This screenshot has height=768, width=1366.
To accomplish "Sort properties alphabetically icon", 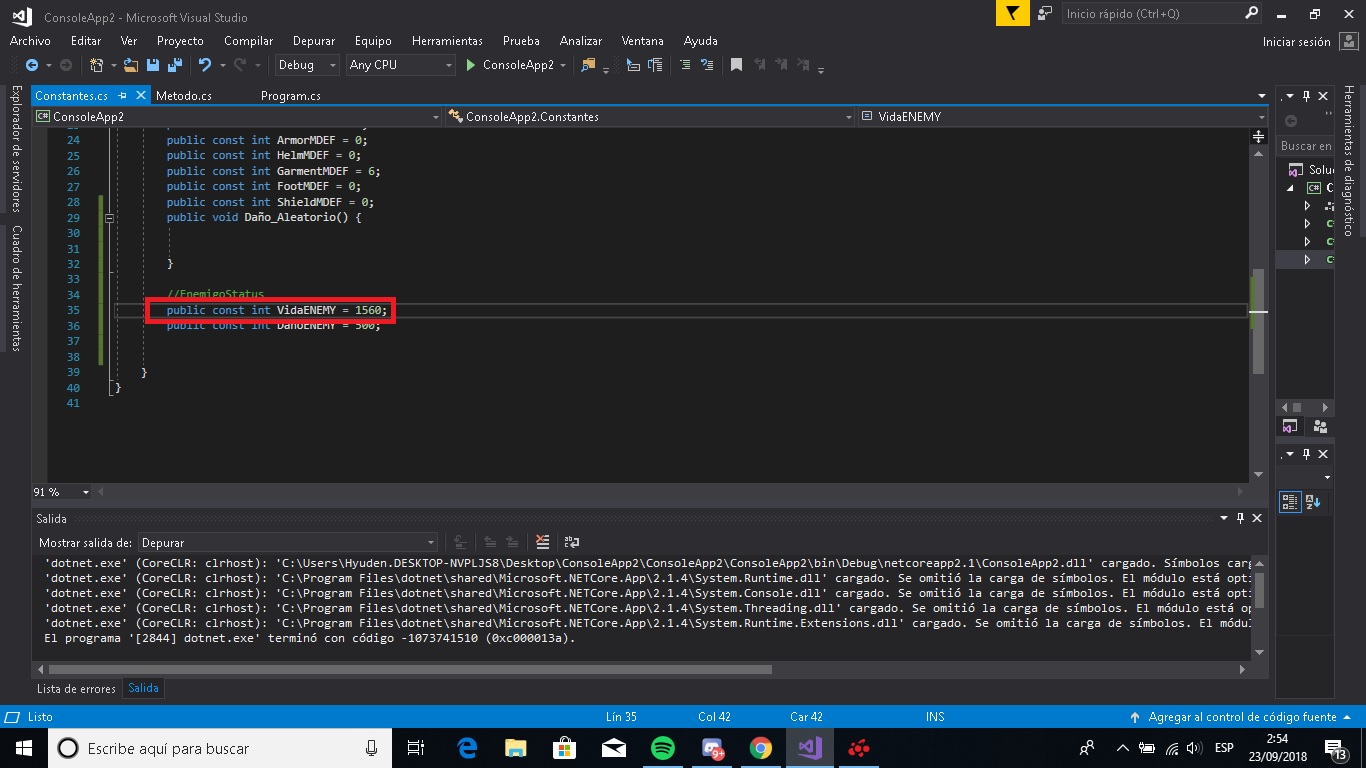I will coord(1313,502).
